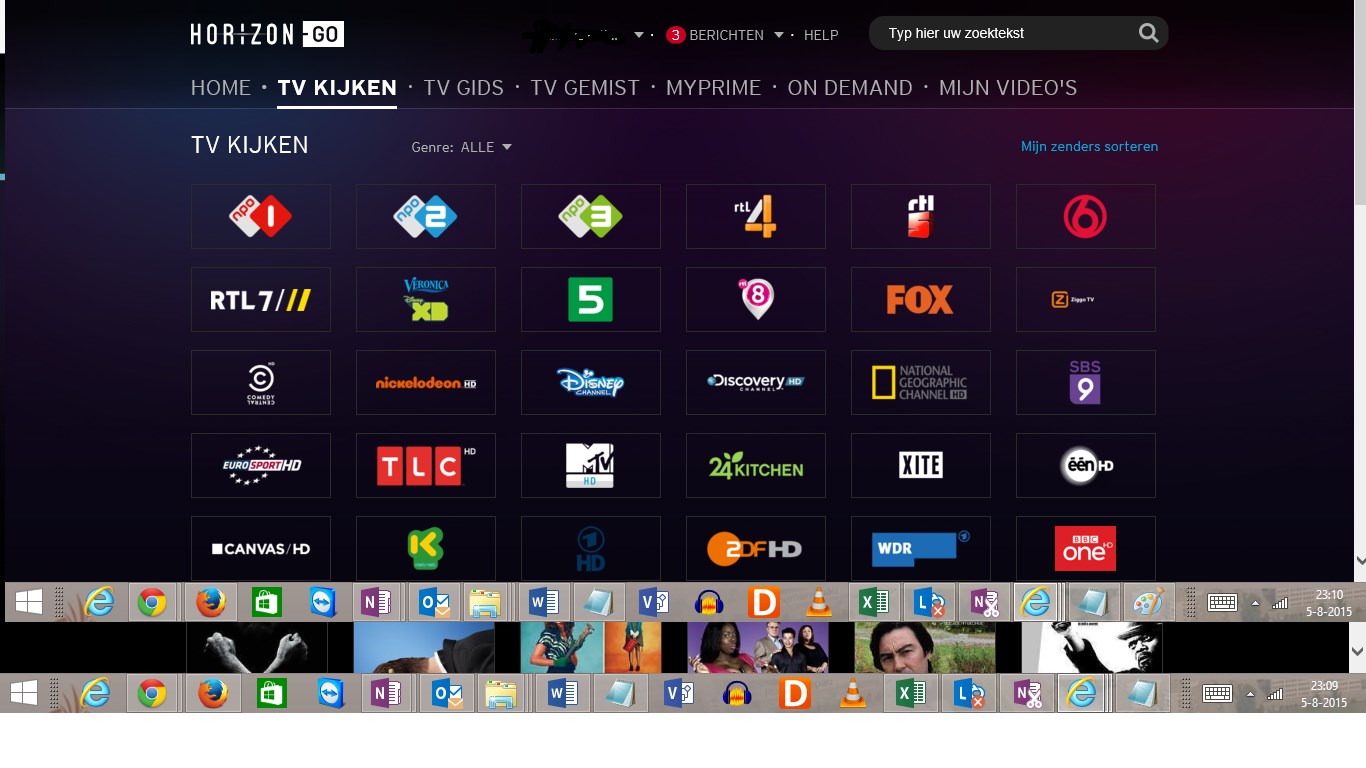This screenshot has width=1366, height=768.
Task: Open BBC One HD
Action: (1085, 548)
